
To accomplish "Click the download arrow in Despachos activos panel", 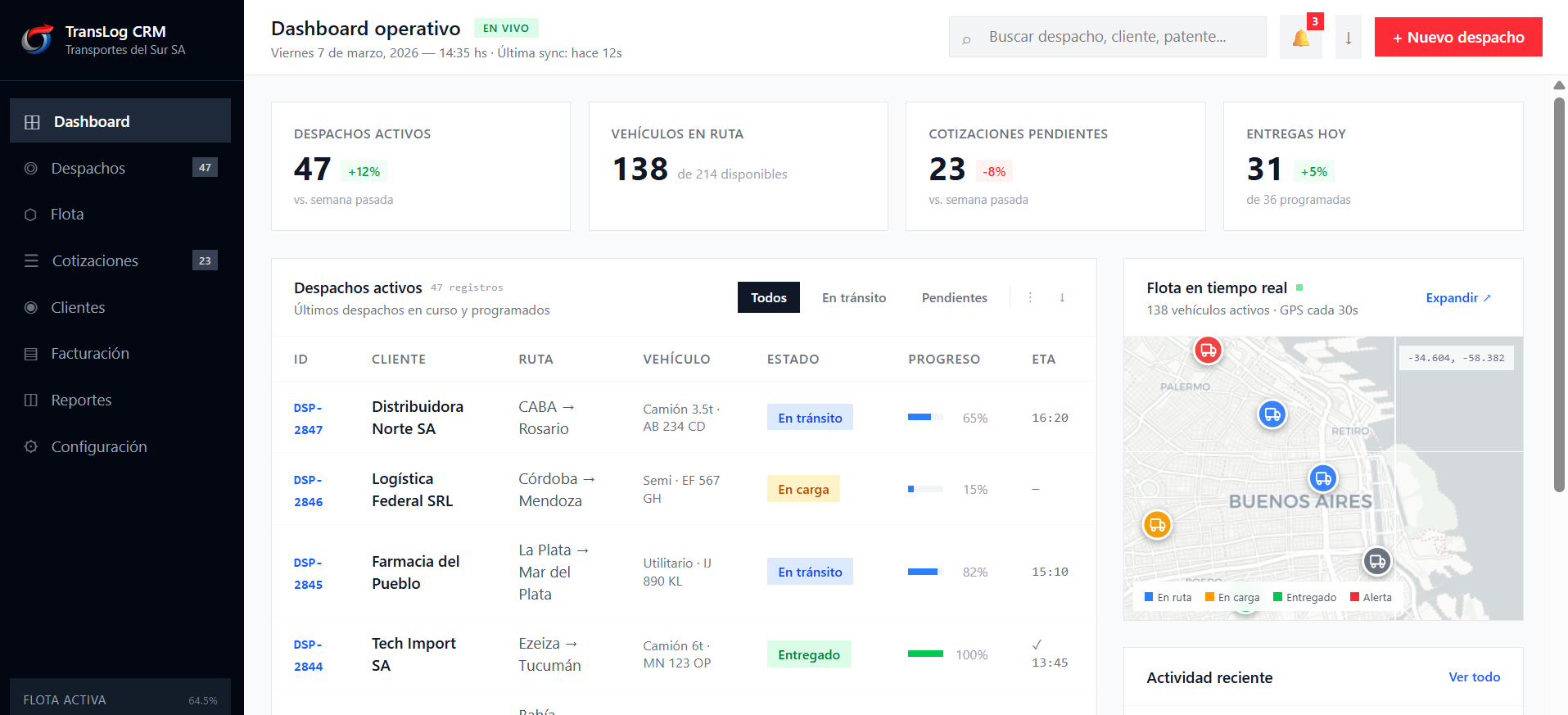I will [1062, 297].
